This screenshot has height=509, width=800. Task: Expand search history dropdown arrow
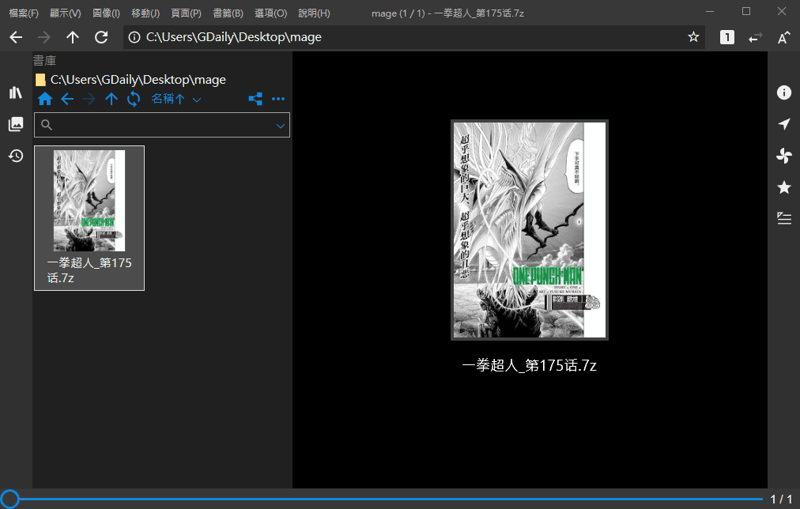[280, 125]
